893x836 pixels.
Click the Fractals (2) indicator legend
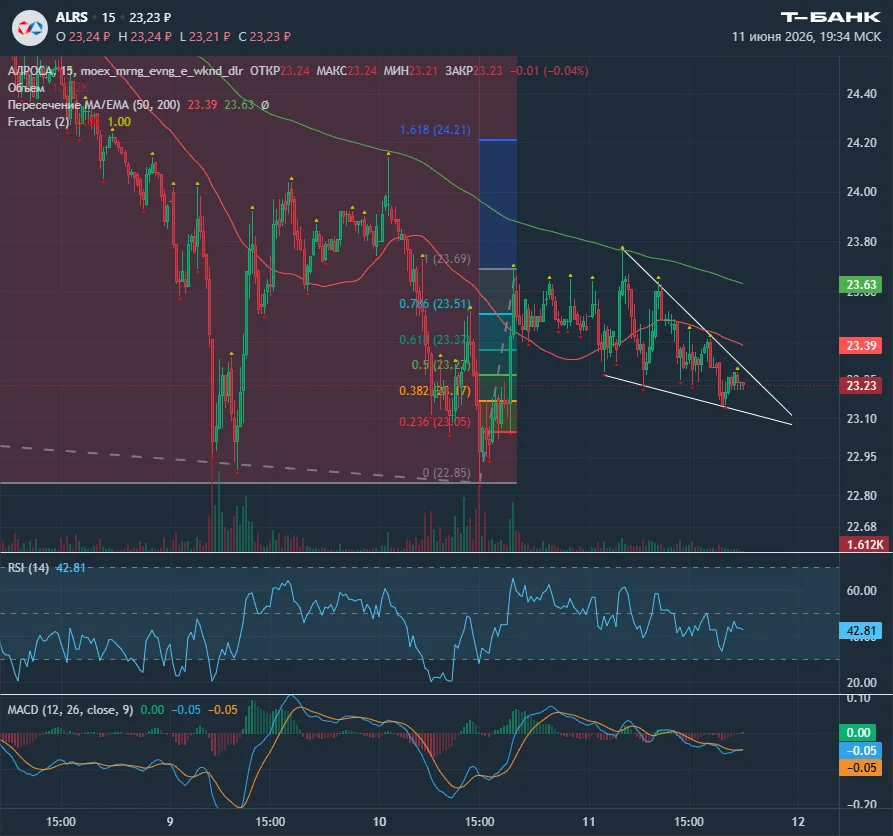(x=38, y=122)
